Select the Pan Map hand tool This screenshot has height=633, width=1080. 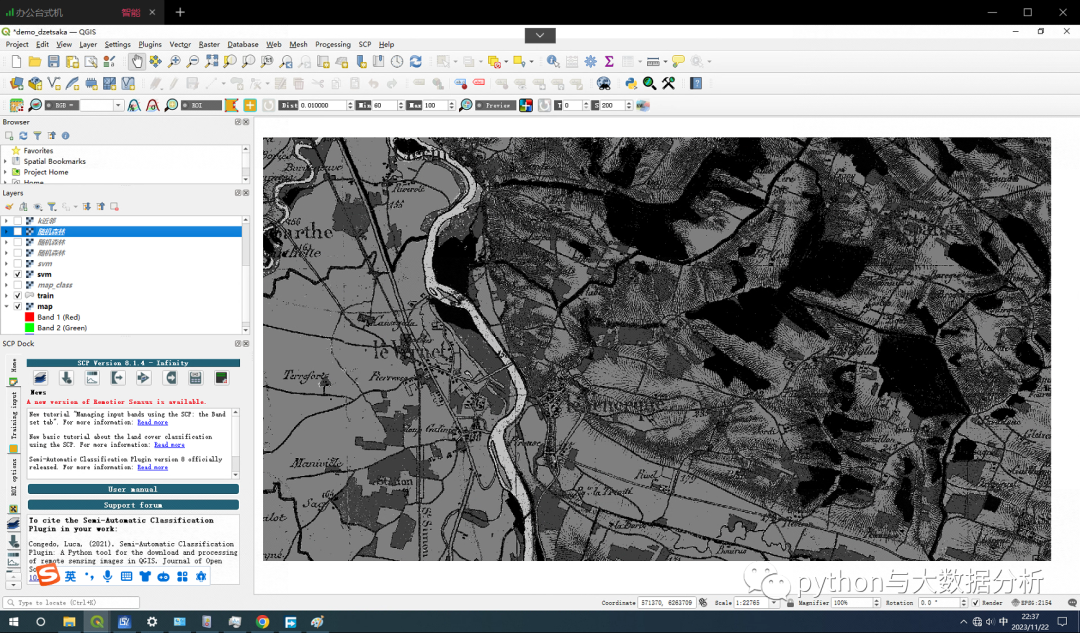point(136,62)
